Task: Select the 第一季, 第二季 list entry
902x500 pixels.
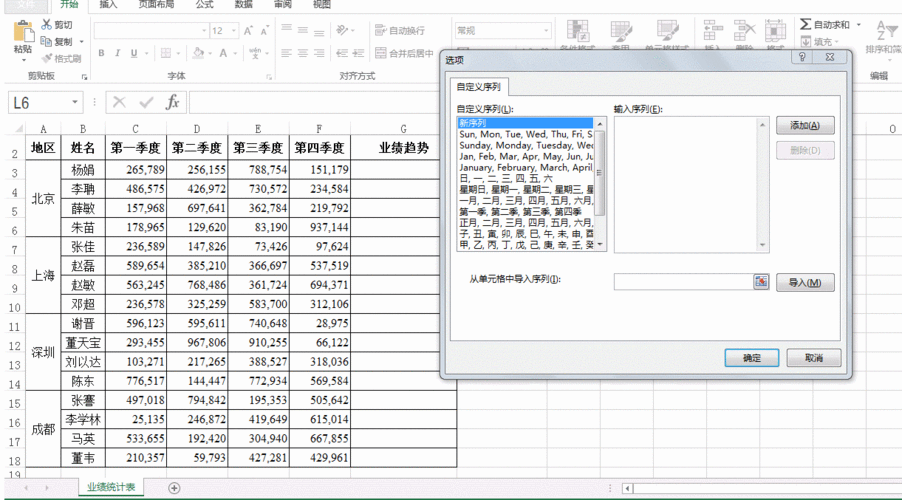Action: (525, 212)
